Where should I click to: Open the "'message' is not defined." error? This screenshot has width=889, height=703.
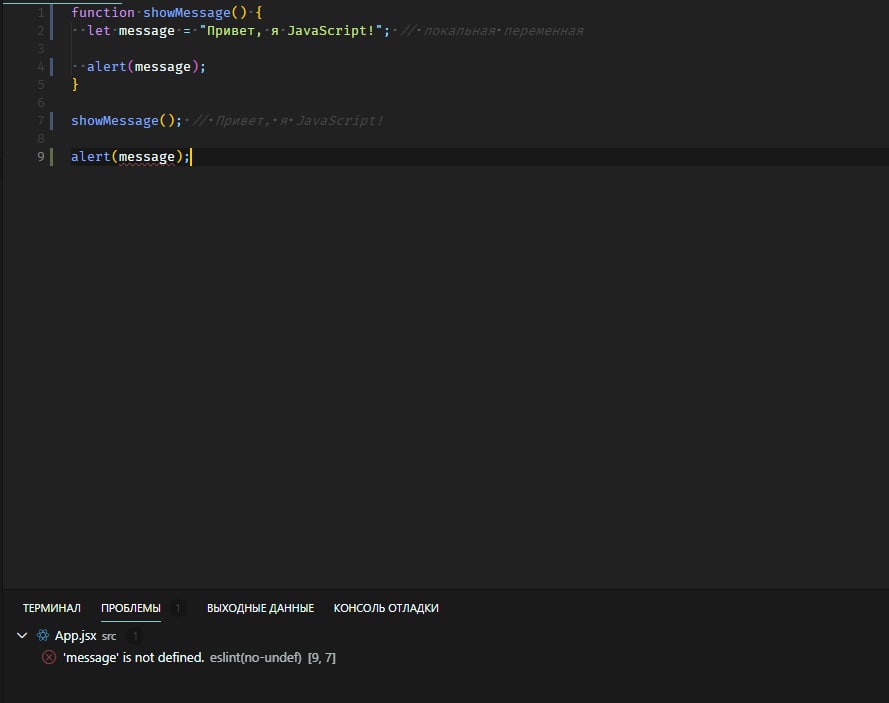click(133, 658)
